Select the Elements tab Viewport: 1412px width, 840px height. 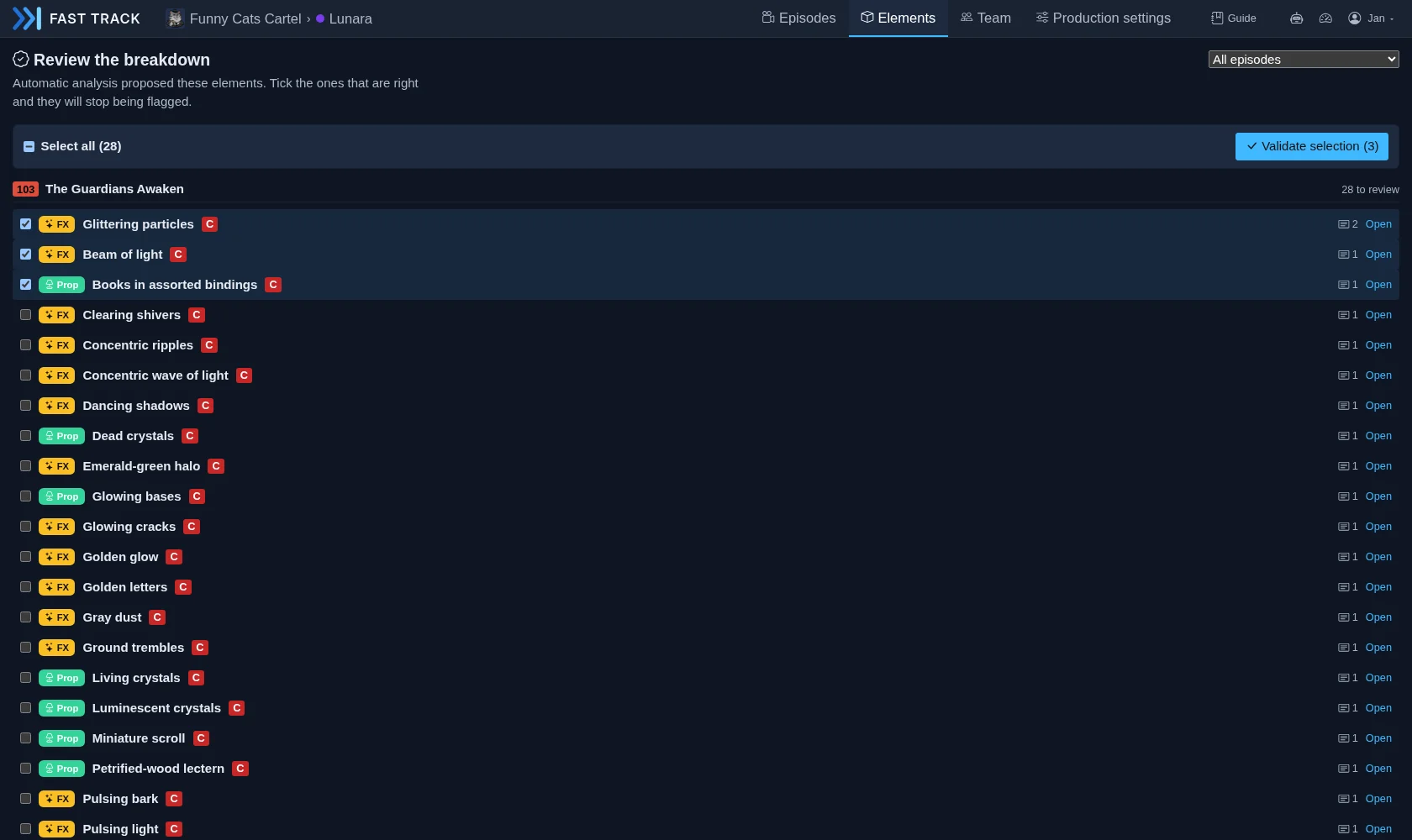(898, 18)
